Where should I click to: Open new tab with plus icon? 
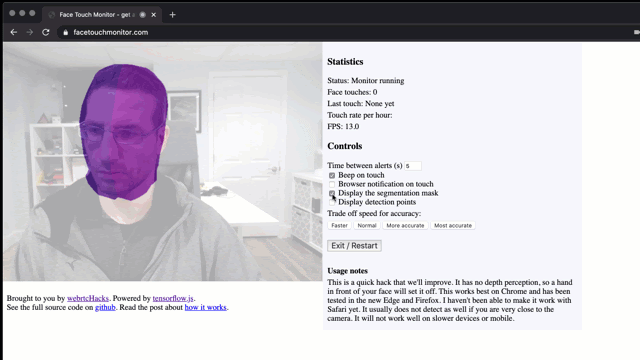[x=172, y=15]
